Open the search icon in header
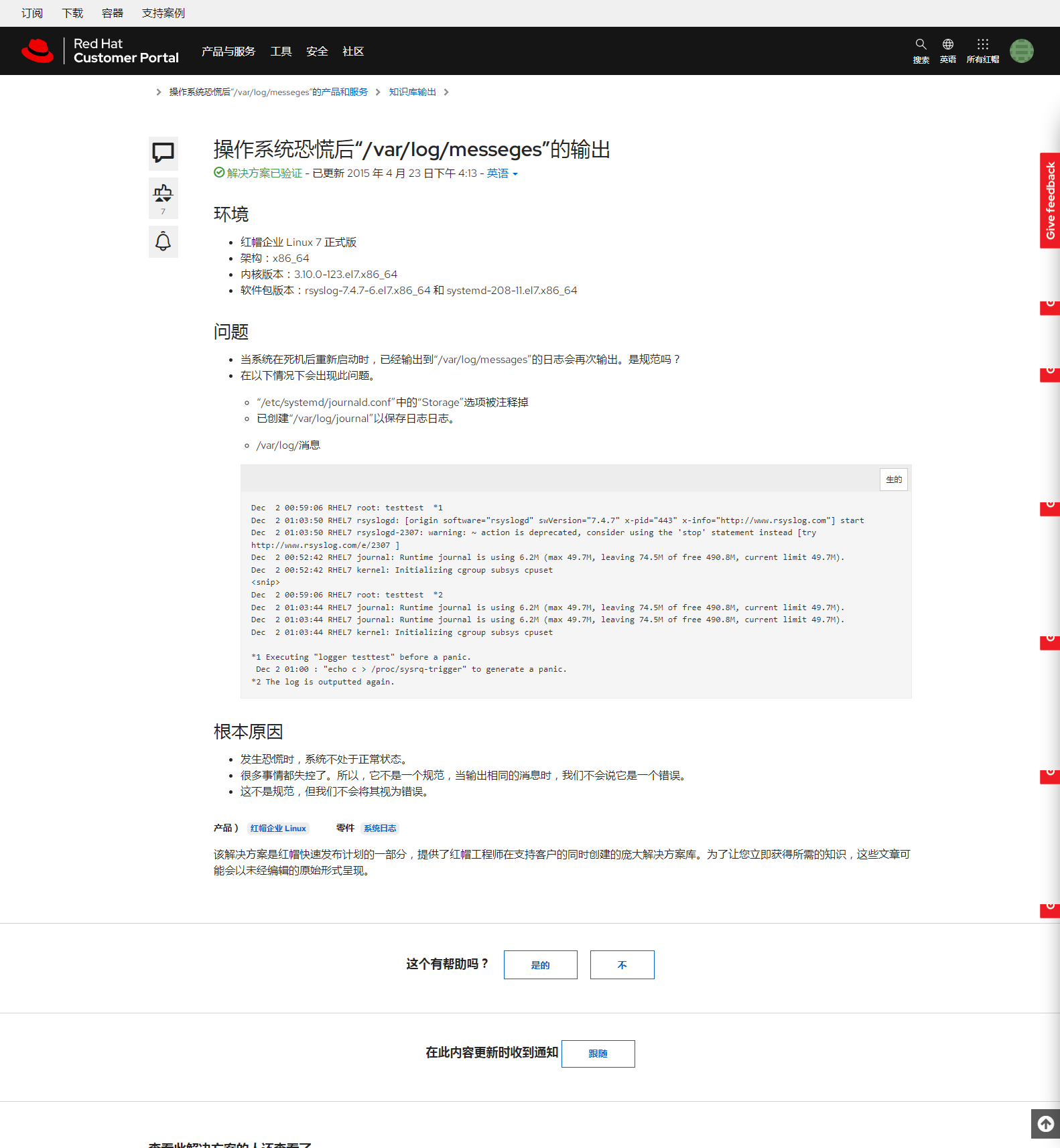 (x=921, y=51)
